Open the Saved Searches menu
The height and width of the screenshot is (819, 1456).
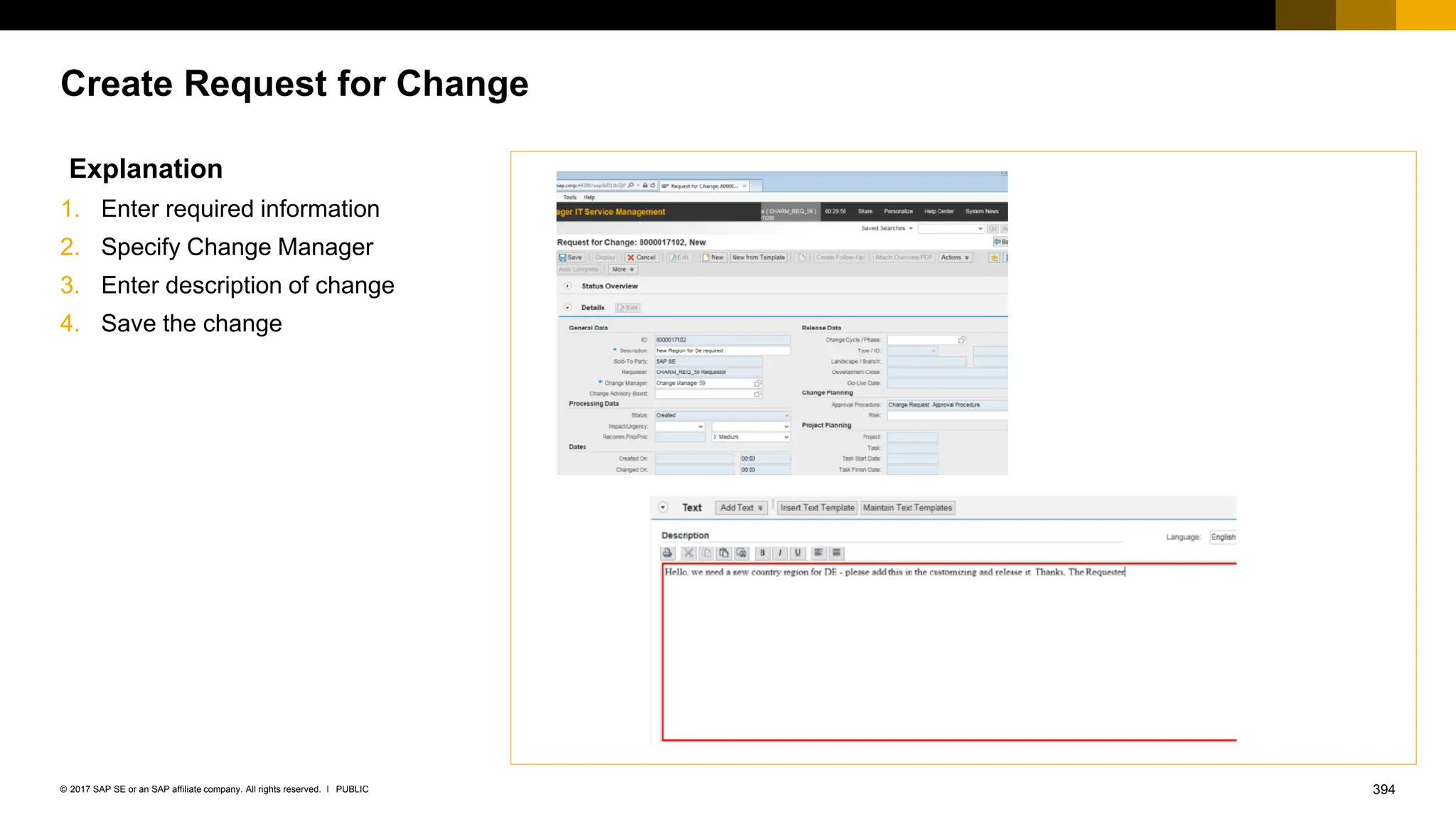(887, 228)
